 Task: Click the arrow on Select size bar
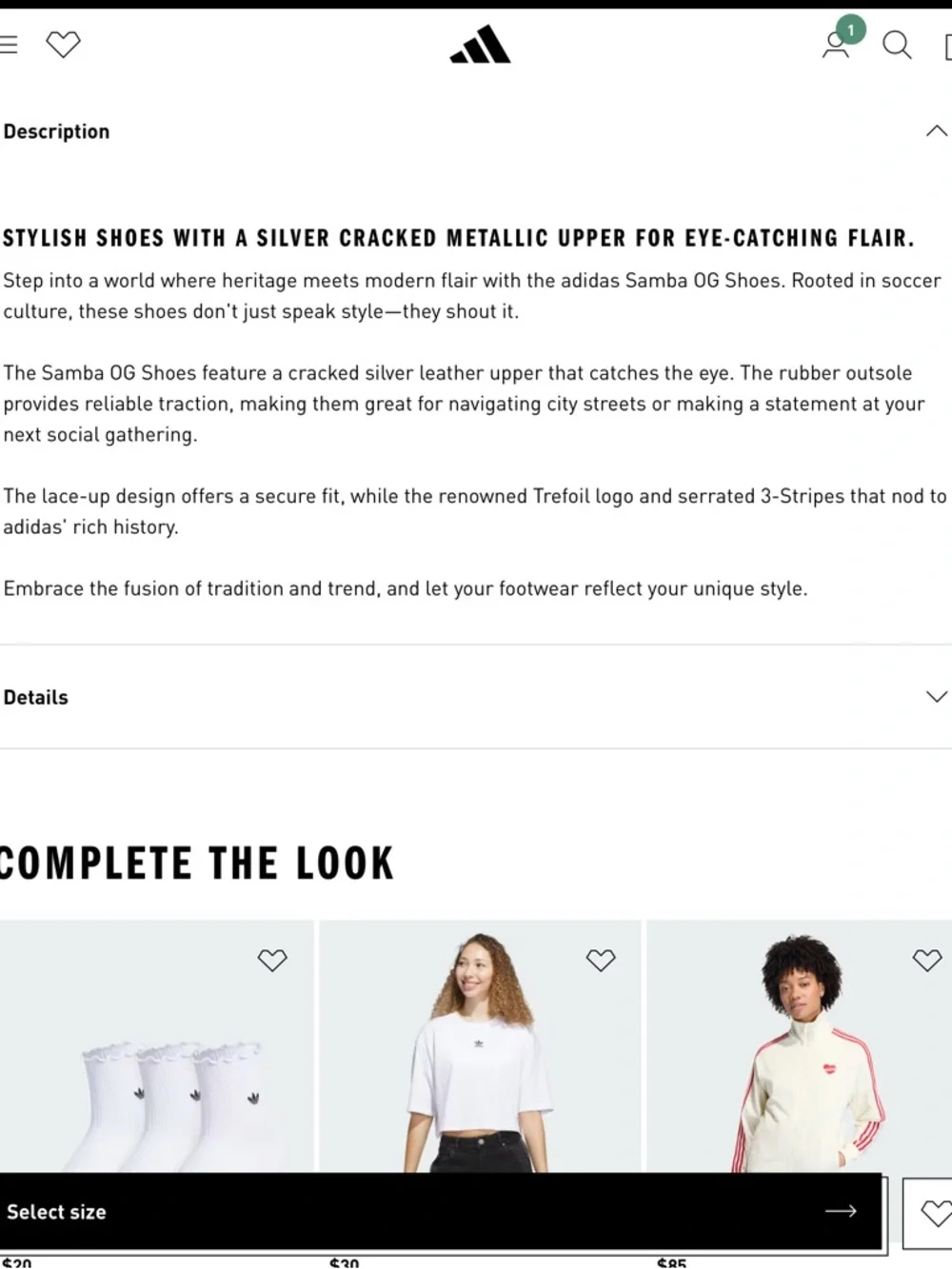[841, 1211]
